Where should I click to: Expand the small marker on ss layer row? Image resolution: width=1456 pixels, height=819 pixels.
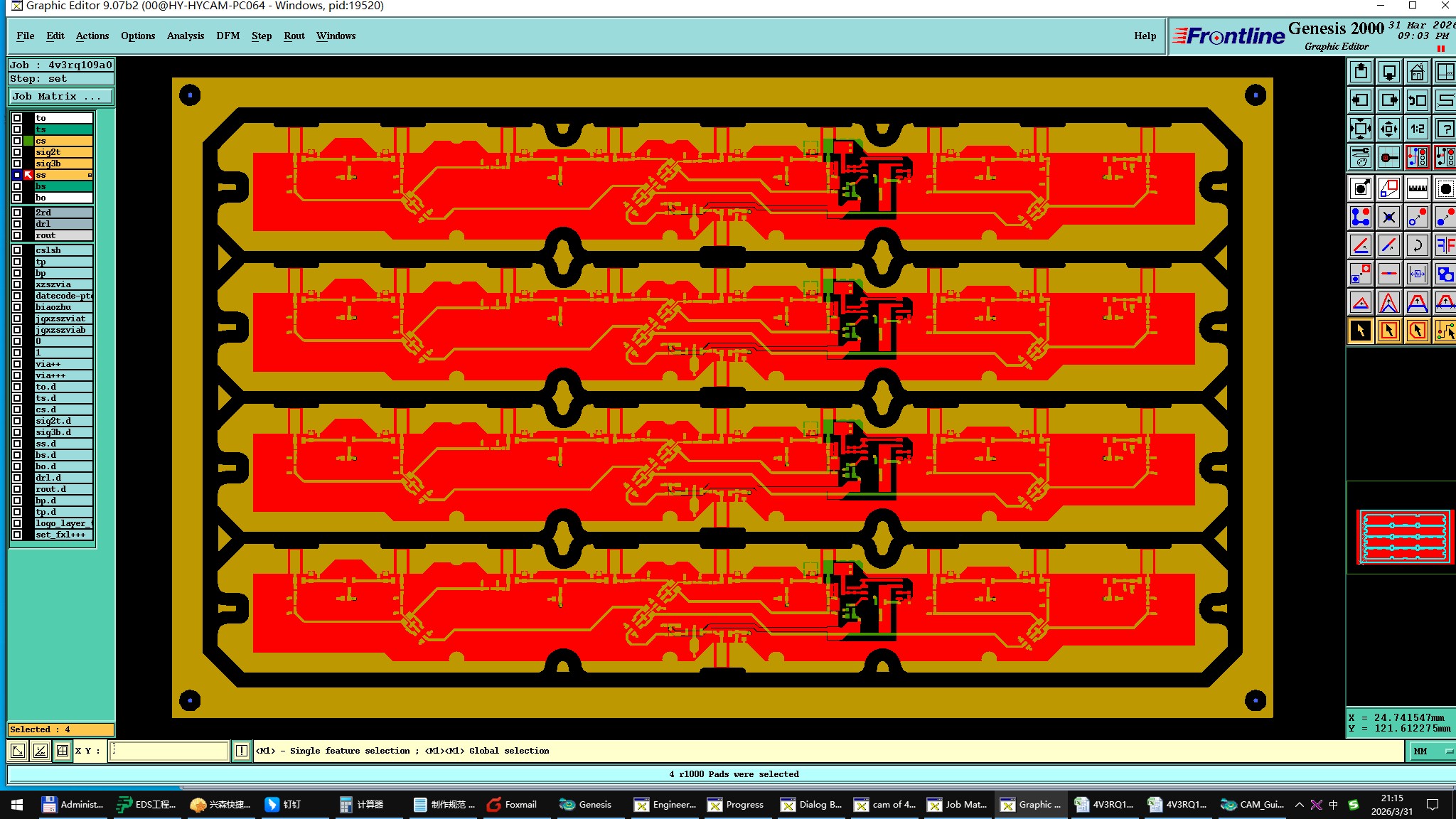[x=90, y=175]
